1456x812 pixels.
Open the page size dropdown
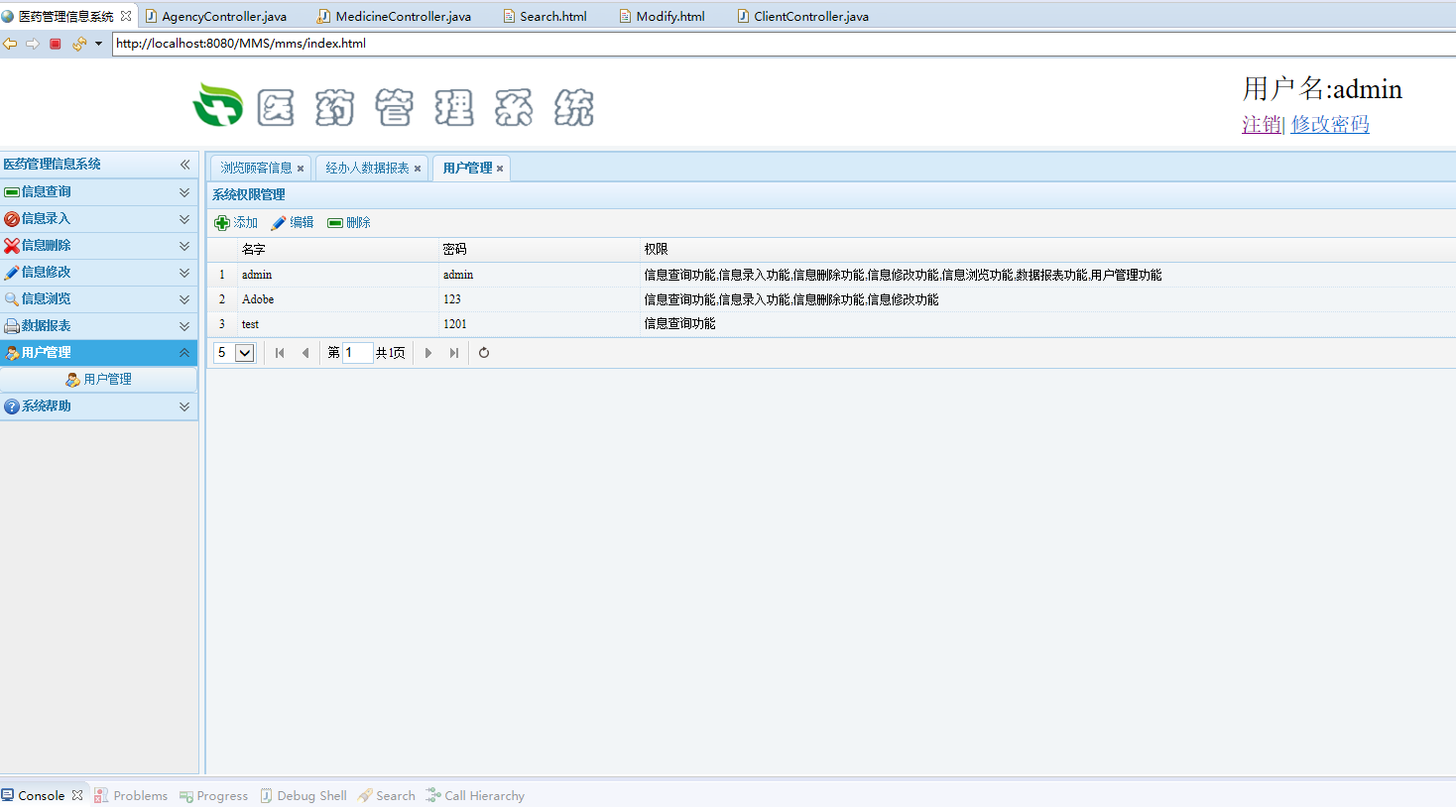(x=244, y=353)
